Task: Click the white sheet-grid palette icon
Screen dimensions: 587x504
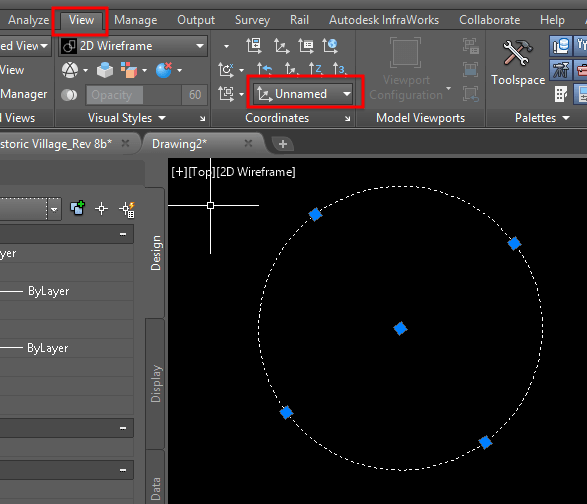Action: (561, 94)
